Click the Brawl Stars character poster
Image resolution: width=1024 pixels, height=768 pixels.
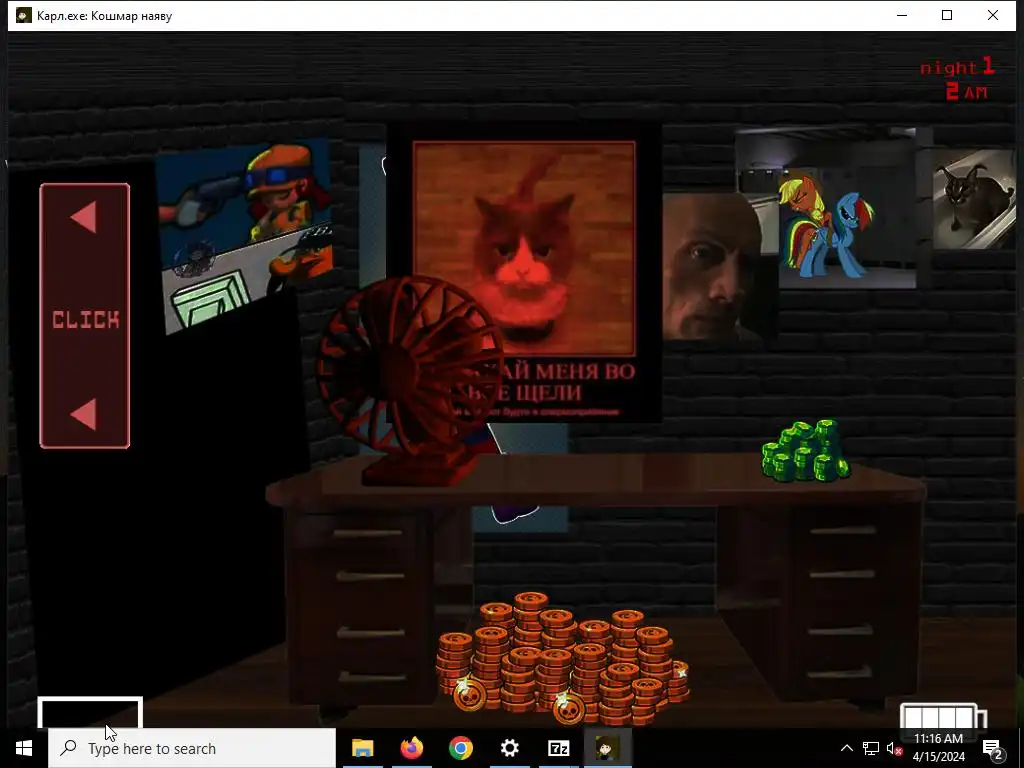pyautogui.click(x=244, y=235)
